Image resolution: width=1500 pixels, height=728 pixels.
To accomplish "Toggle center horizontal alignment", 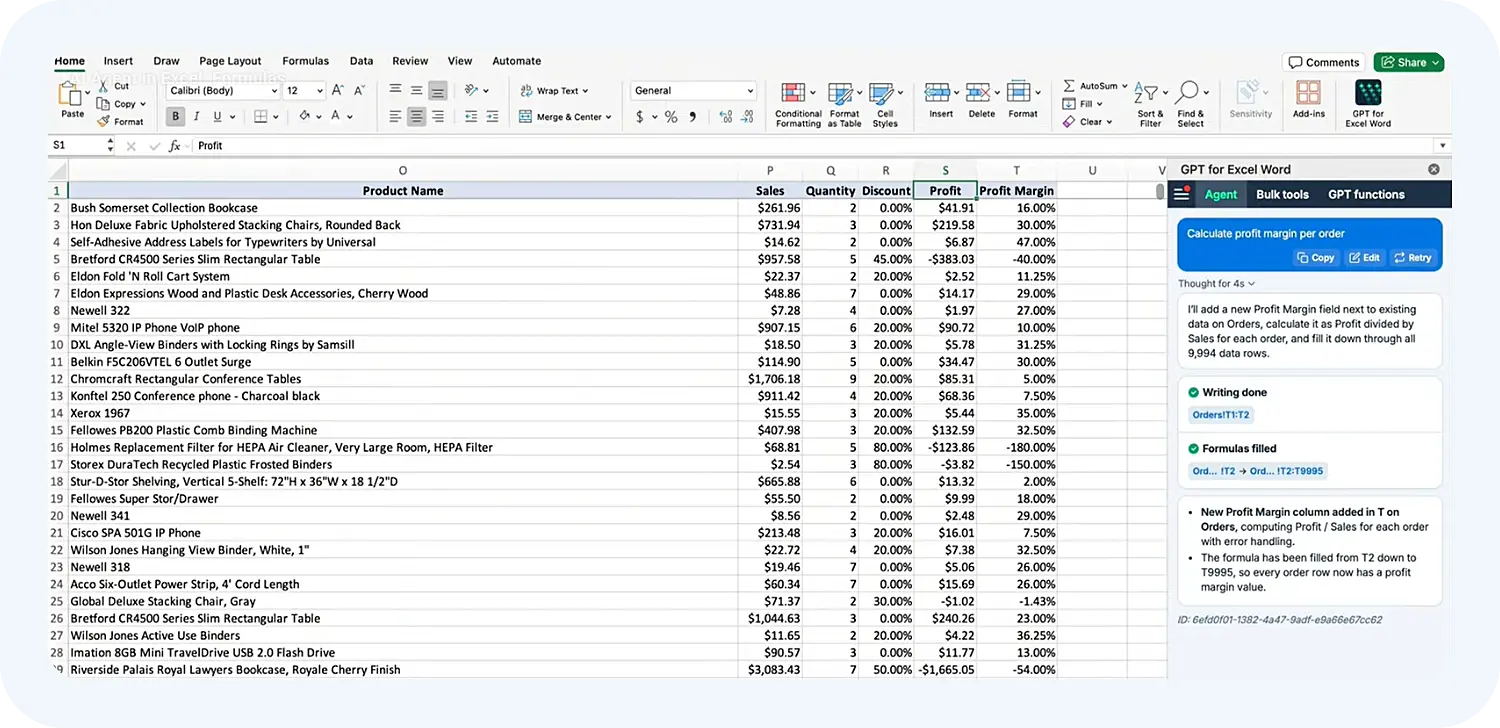I will 416,117.
